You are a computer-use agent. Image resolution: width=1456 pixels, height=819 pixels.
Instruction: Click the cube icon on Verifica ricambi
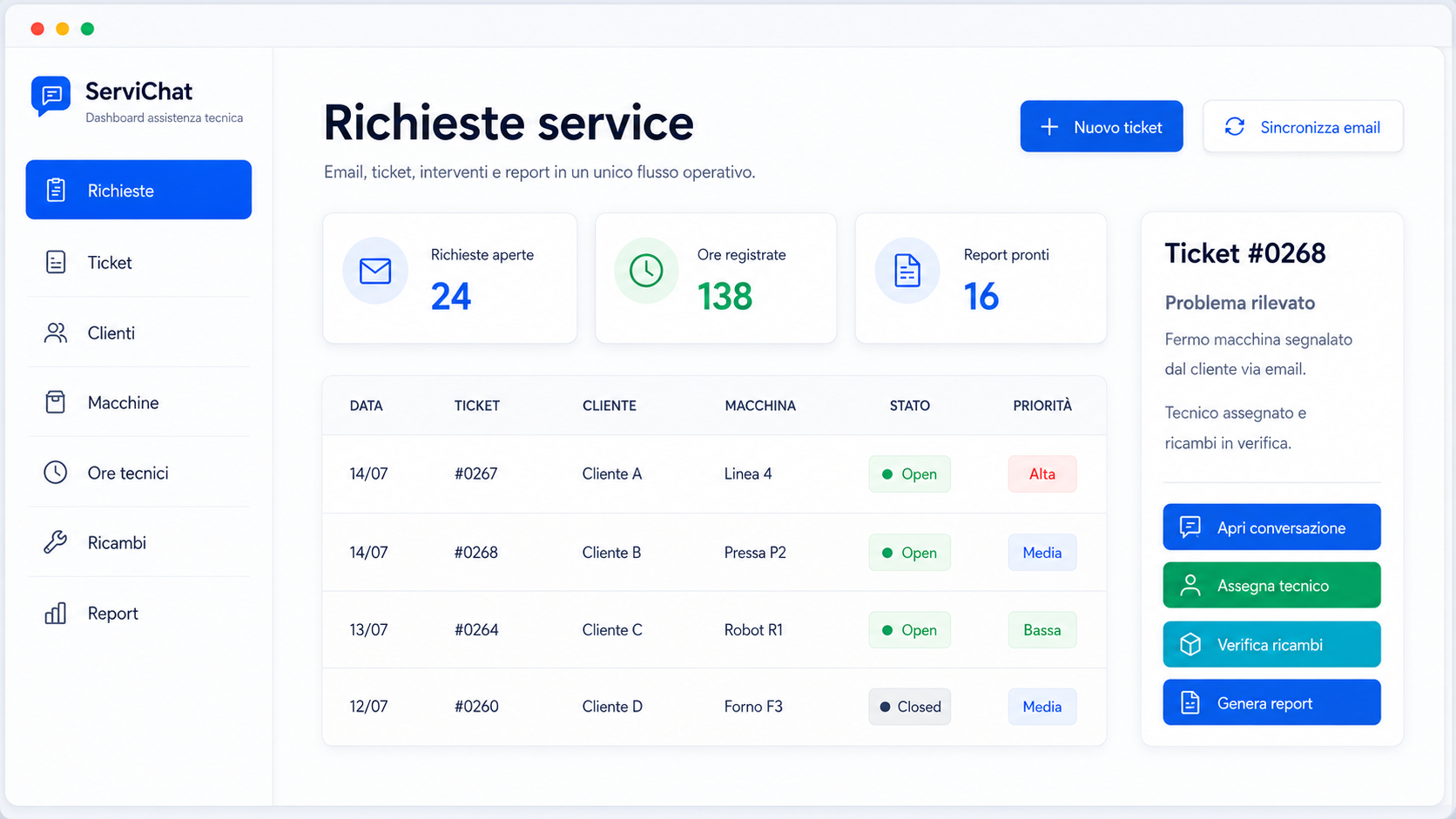(x=1190, y=644)
